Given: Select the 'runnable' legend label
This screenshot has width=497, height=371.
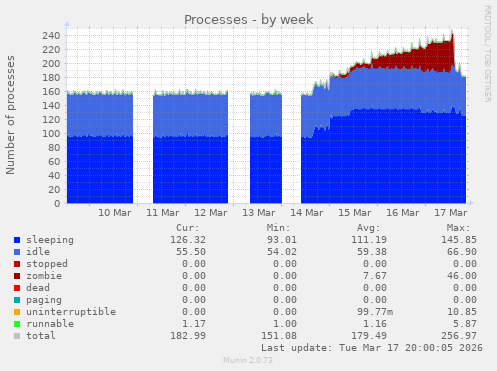Looking at the screenshot, I should (50, 324).
